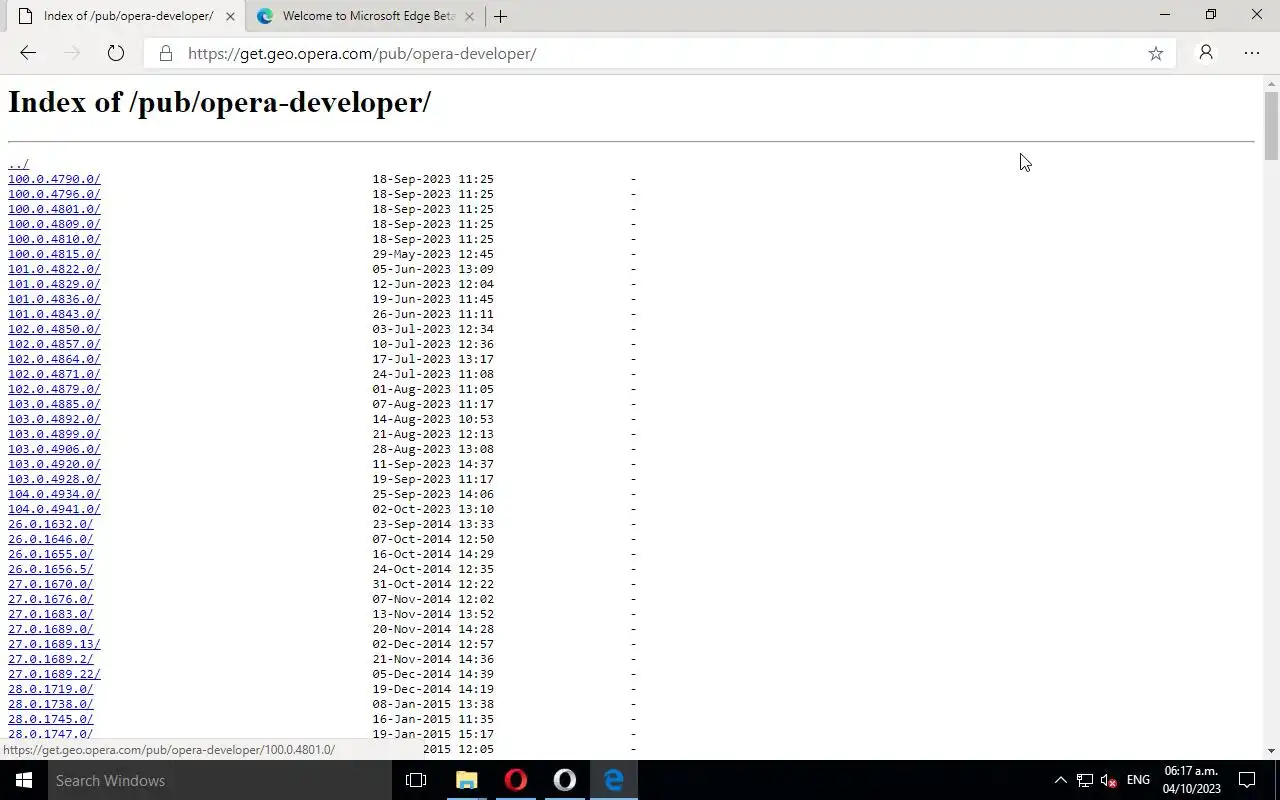Open the 103.0.4885.0/ directory
Viewport: 1280px width, 800px height.
[x=54, y=404]
